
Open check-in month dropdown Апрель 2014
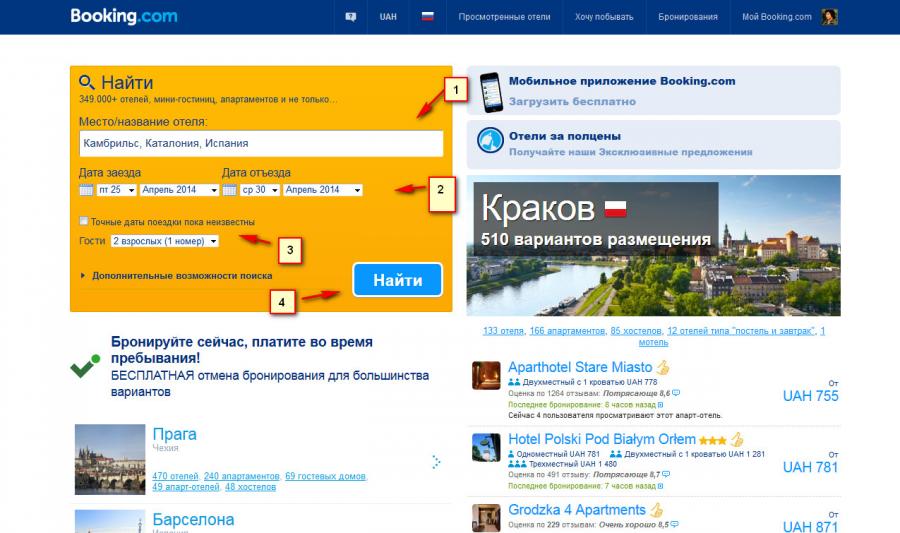180,190
